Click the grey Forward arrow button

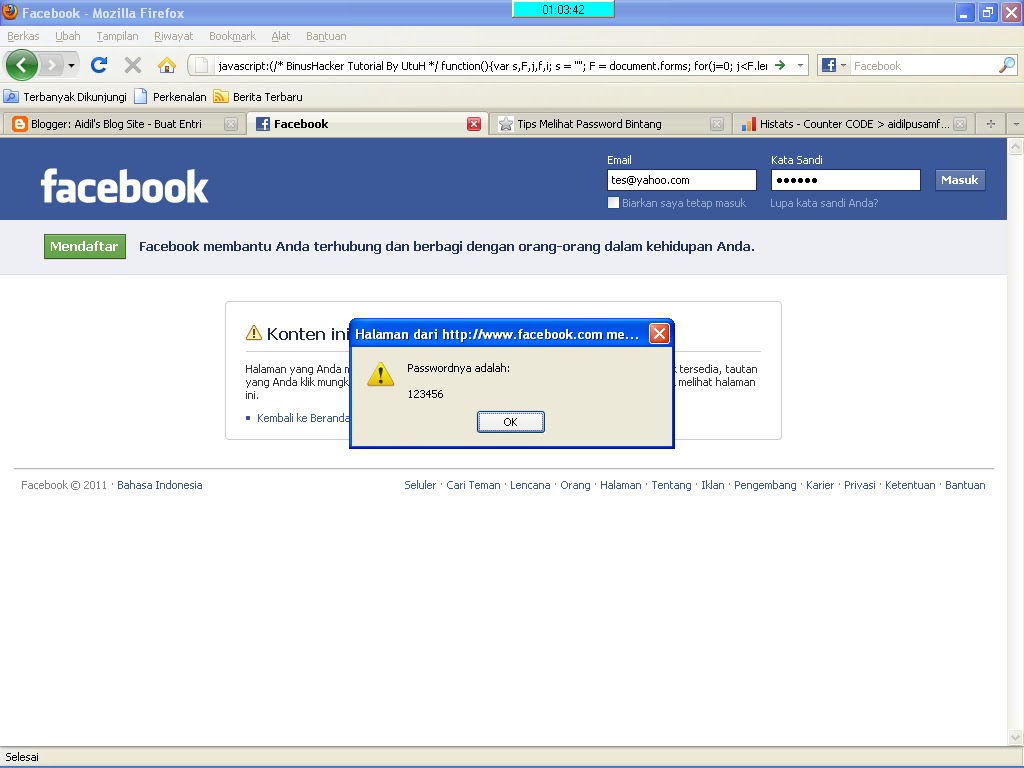pos(52,65)
